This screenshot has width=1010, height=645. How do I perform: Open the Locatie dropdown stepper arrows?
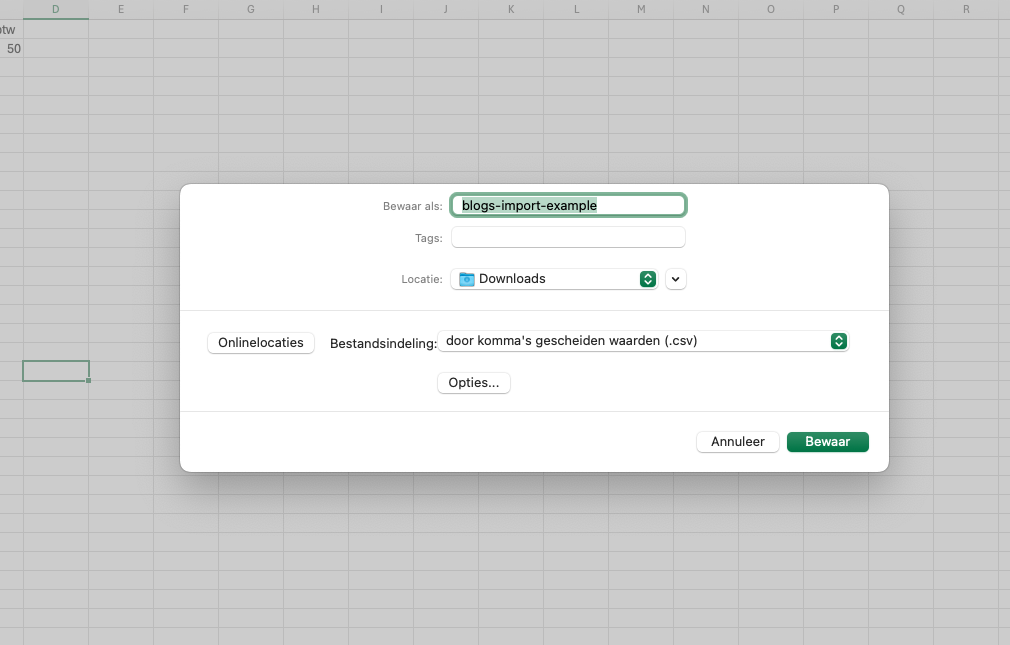[647, 279]
